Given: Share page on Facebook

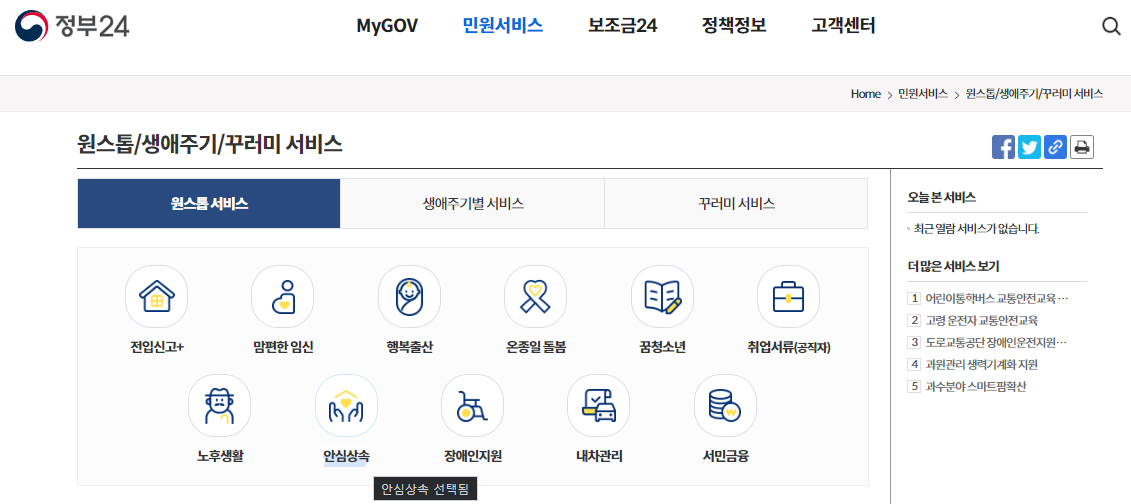Looking at the screenshot, I should coord(1003,147).
